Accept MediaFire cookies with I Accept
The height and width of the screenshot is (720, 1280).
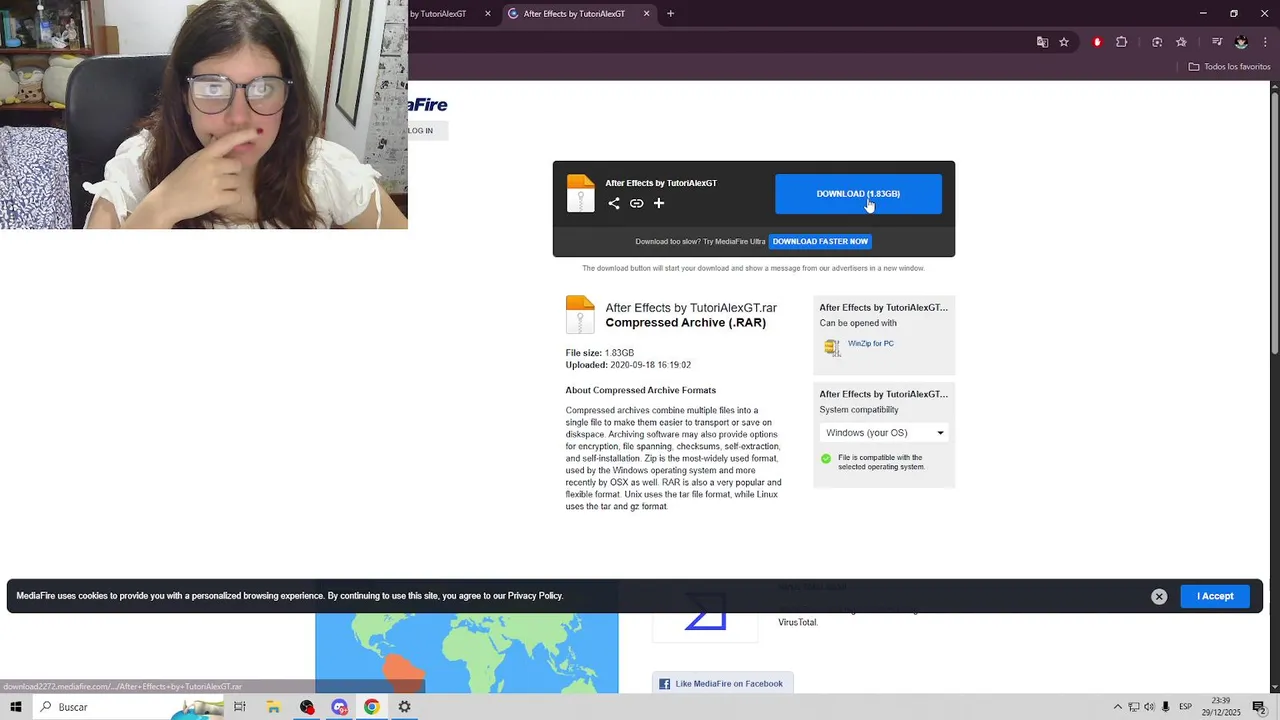1215,596
